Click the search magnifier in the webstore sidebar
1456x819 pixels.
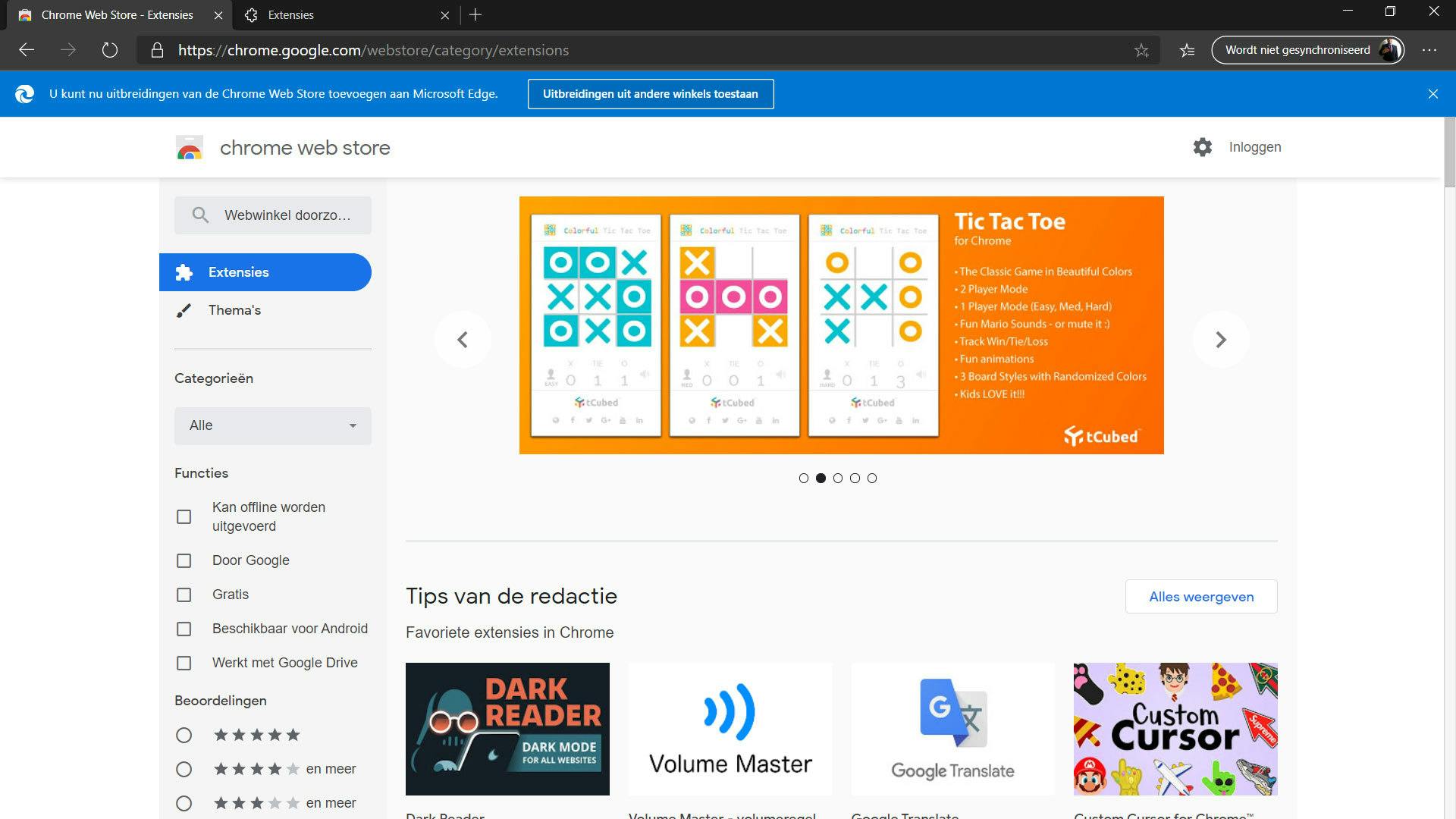tap(199, 215)
